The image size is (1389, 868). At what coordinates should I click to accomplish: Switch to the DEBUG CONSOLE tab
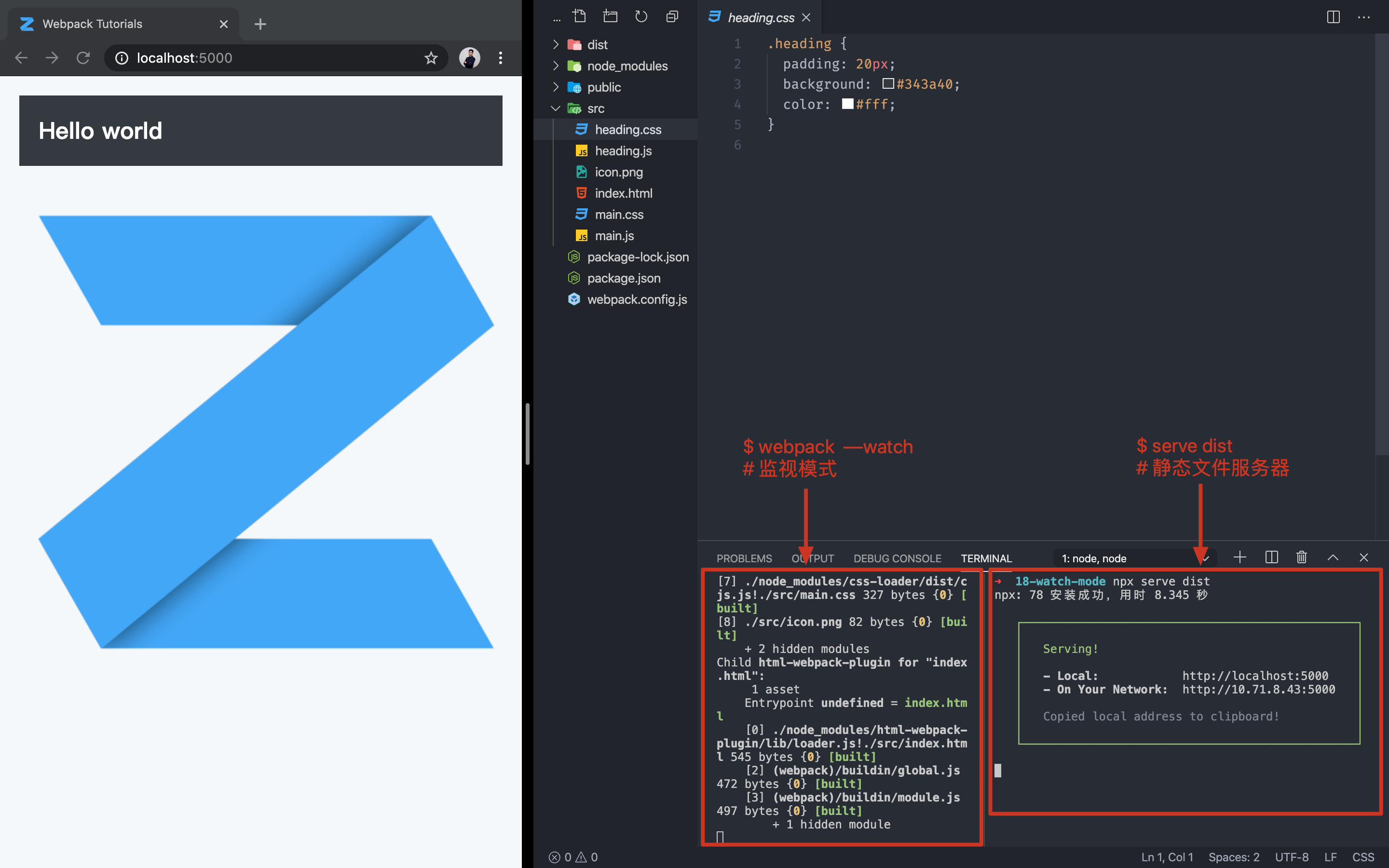click(x=897, y=558)
